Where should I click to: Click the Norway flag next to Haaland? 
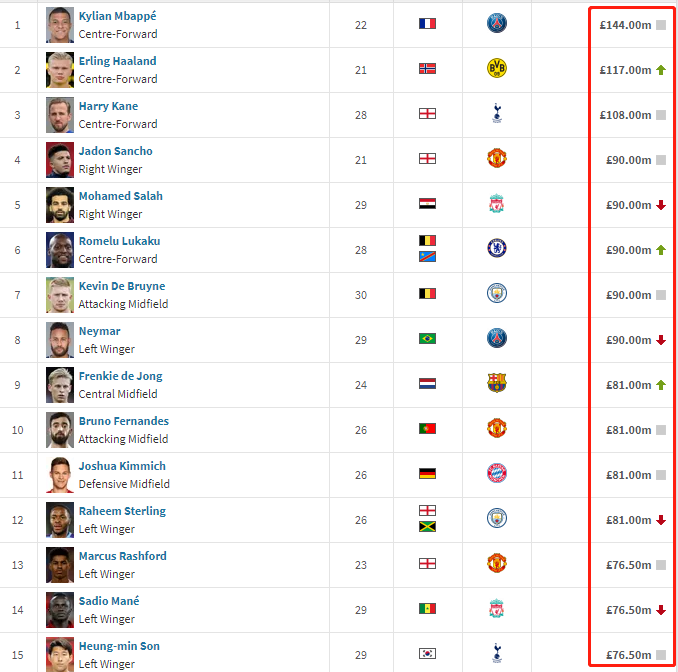tap(427, 68)
